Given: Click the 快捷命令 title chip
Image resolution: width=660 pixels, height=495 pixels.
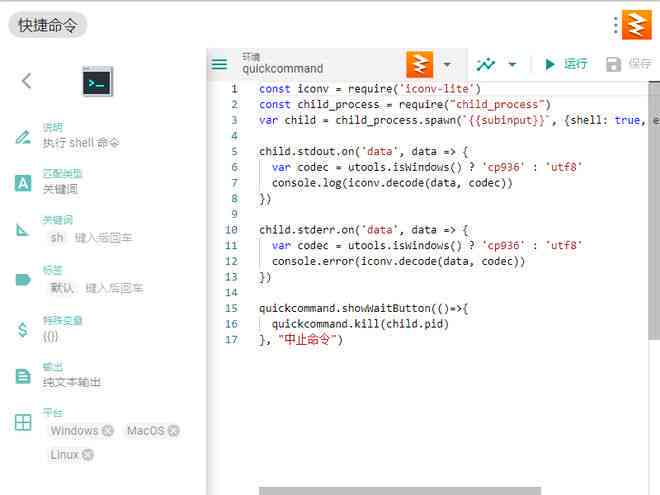Looking at the screenshot, I should [x=48, y=25].
